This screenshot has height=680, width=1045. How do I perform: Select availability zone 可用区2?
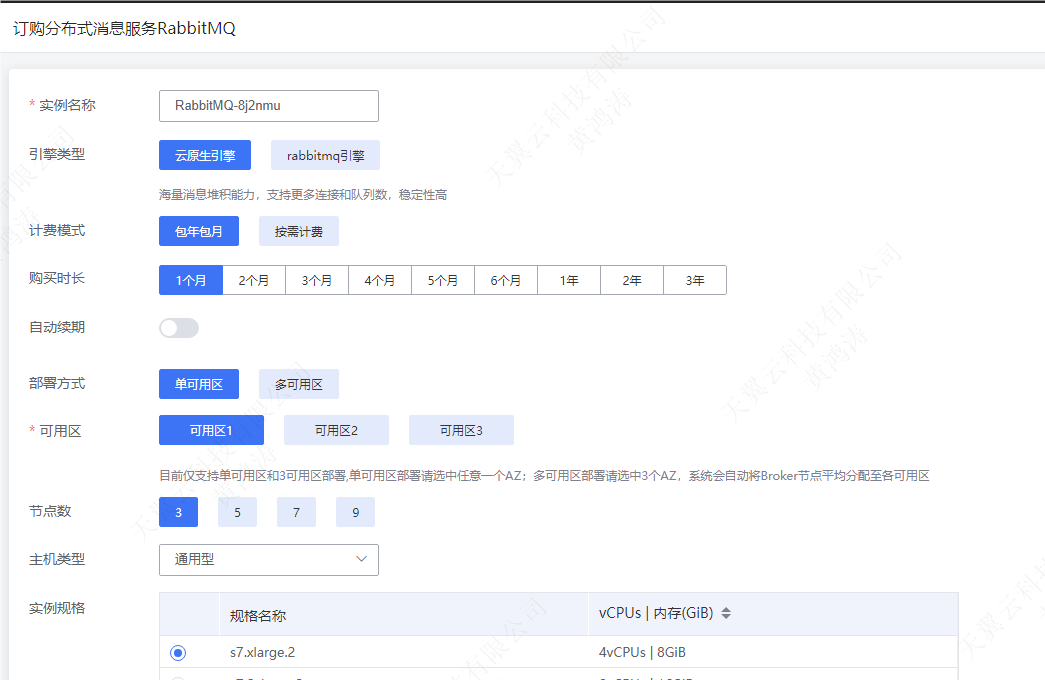tap(337, 430)
